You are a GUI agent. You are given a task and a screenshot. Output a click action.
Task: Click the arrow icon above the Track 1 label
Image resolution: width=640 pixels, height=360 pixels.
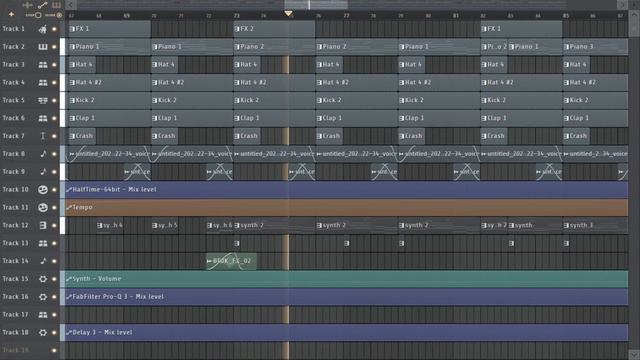tap(11, 15)
